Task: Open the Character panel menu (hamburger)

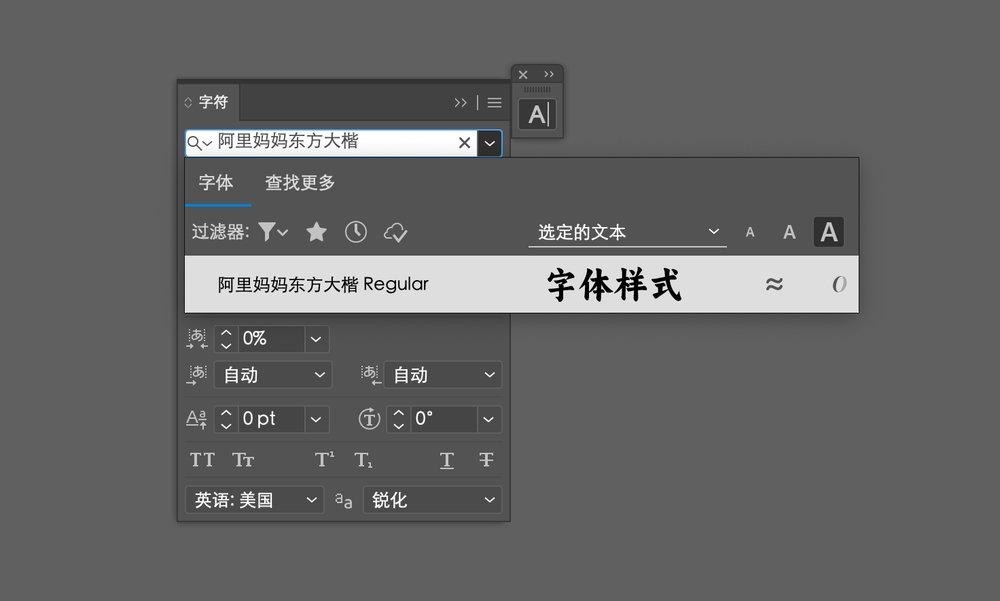Action: coord(494,103)
